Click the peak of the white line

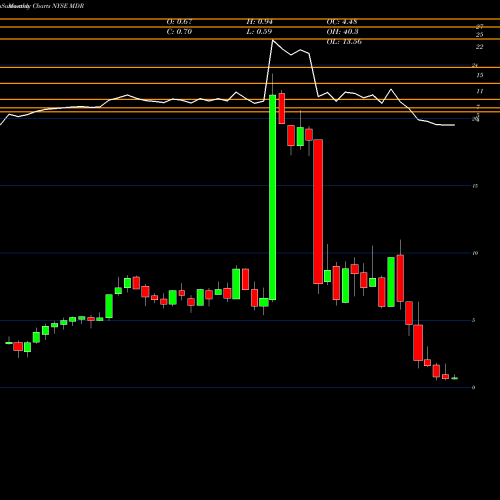pyautogui.click(x=273, y=40)
